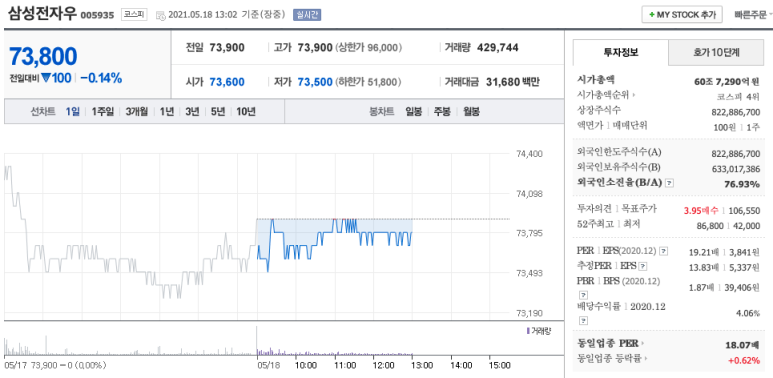Select the 1일 line chart period
Screen dimensions: 773x378
click(x=72, y=111)
